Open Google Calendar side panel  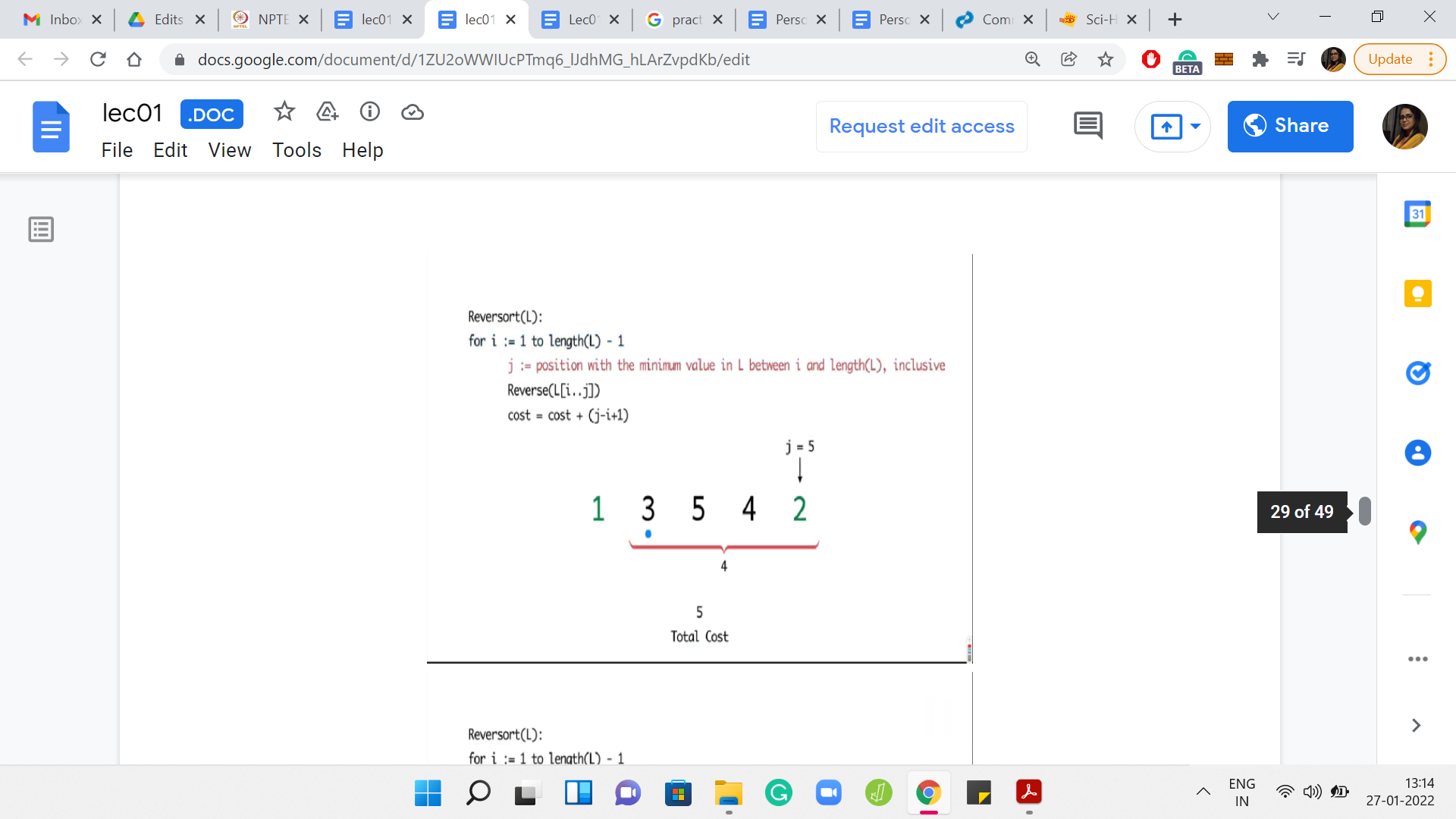pos(1417,215)
